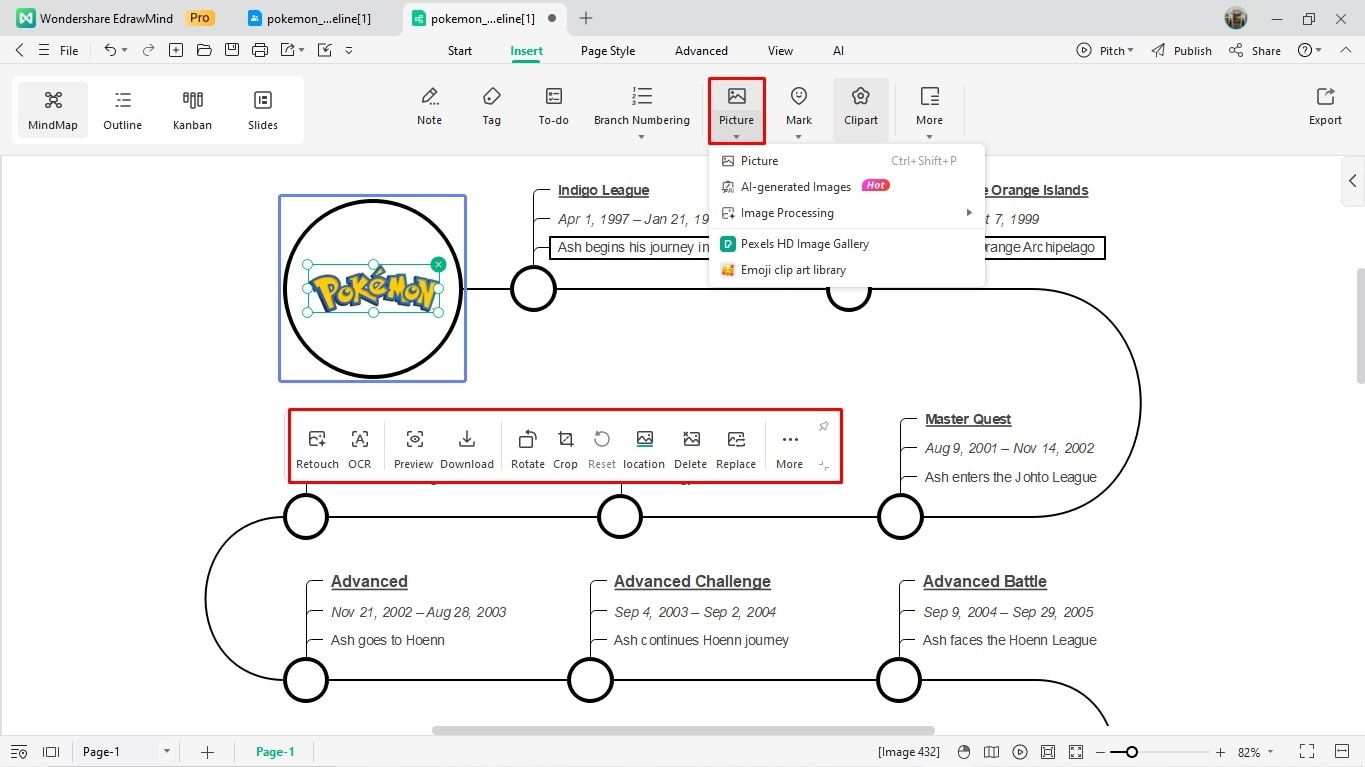
Task: Open the Advanced ribbon tab
Action: (701, 51)
